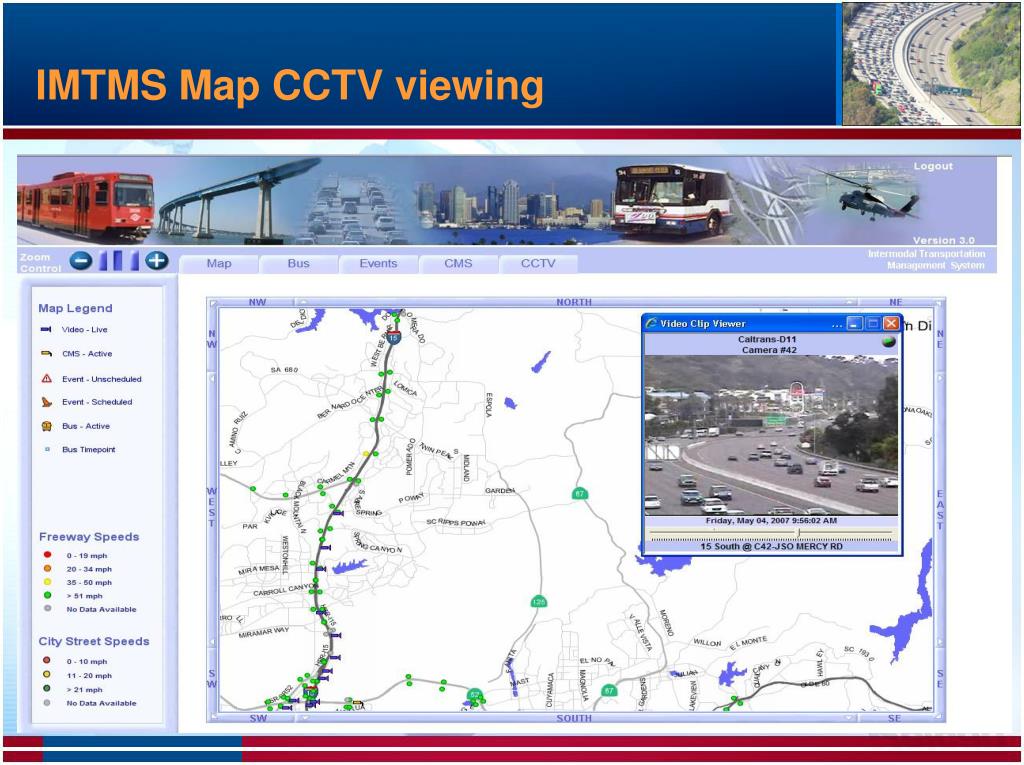Zoom in with the plus button
This screenshot has width=1024, height=765.
pos(156,261)
